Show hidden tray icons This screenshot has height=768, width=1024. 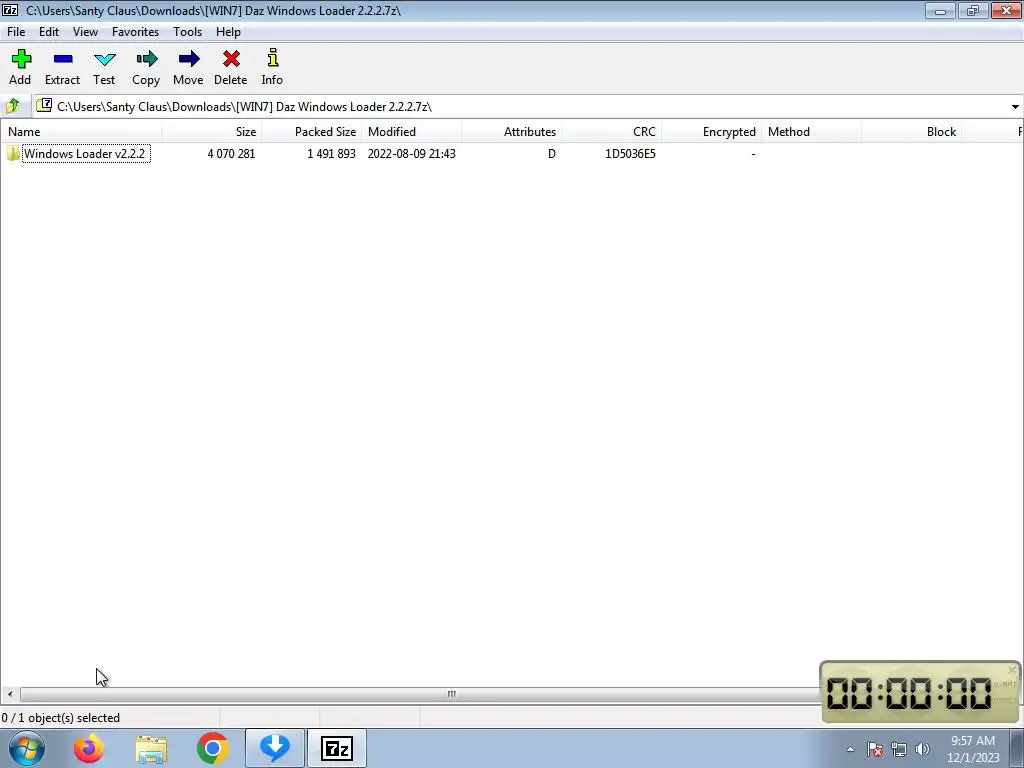click(x=850, y=749)
